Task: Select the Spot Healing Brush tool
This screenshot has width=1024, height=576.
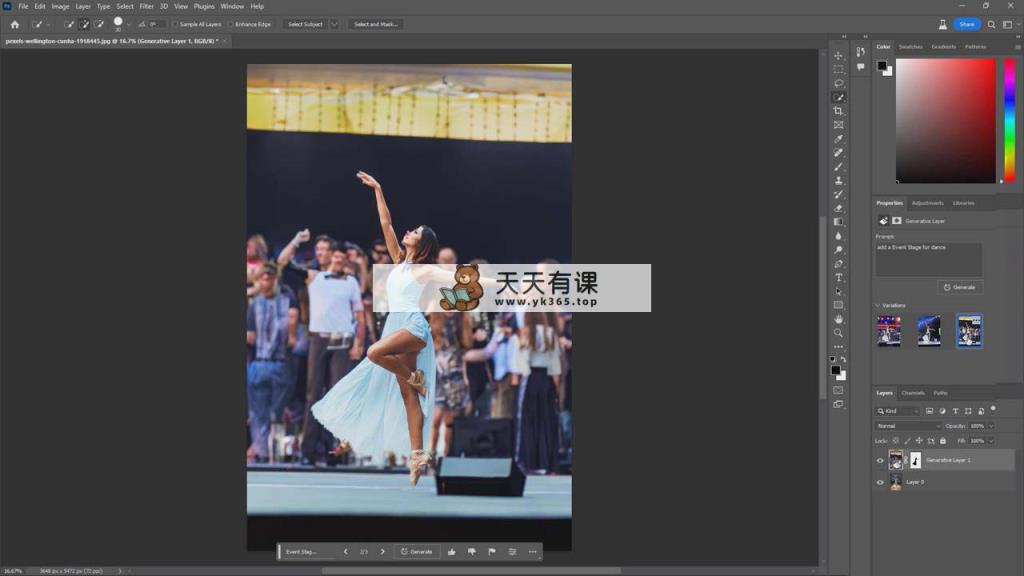Action: (839, 152)
